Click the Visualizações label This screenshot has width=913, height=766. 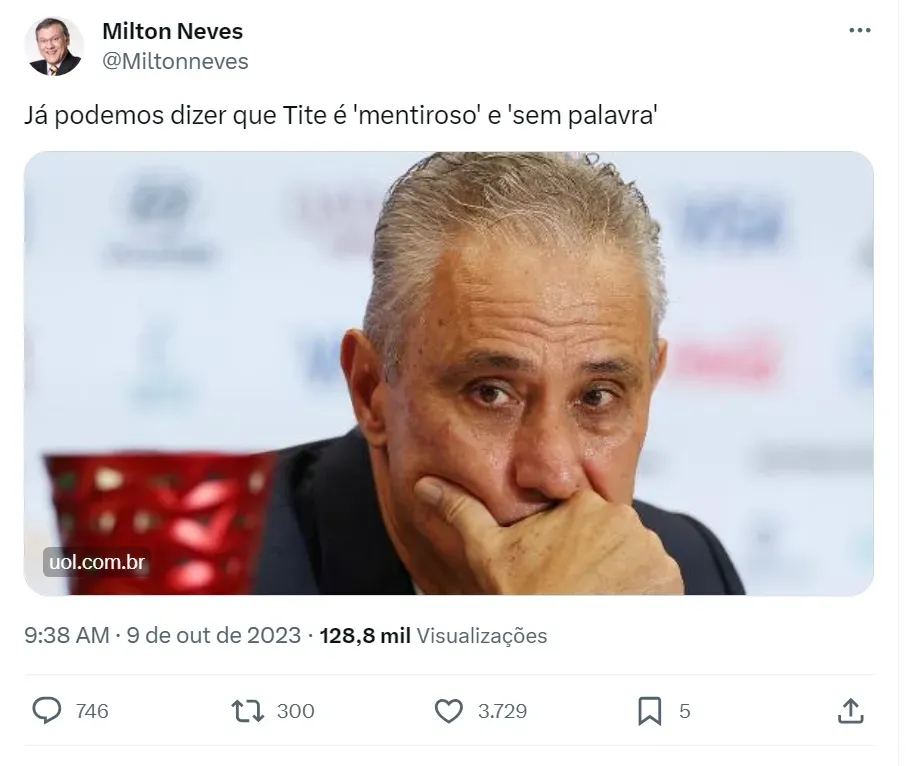(482, 635)
